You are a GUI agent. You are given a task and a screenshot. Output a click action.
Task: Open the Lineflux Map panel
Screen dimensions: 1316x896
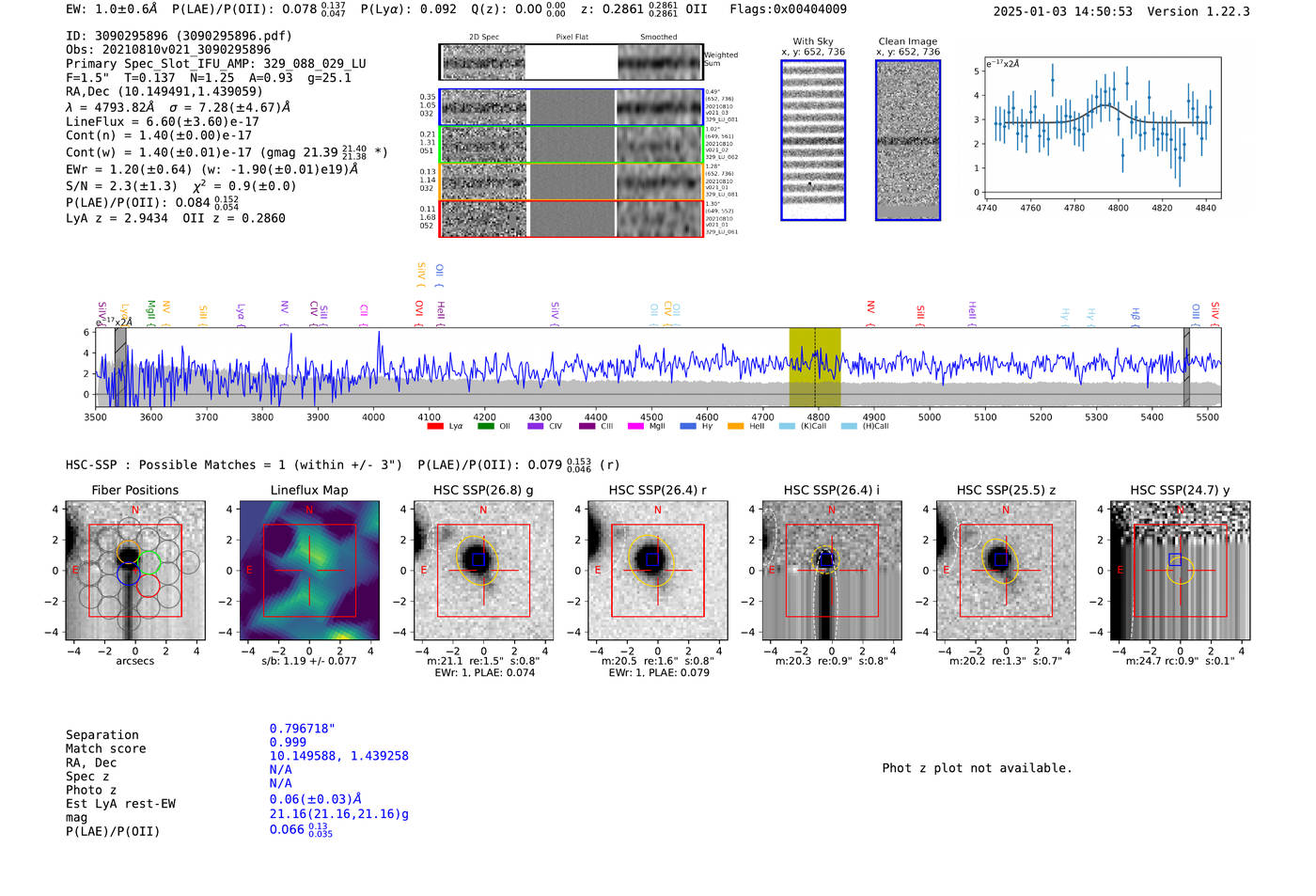309,571
